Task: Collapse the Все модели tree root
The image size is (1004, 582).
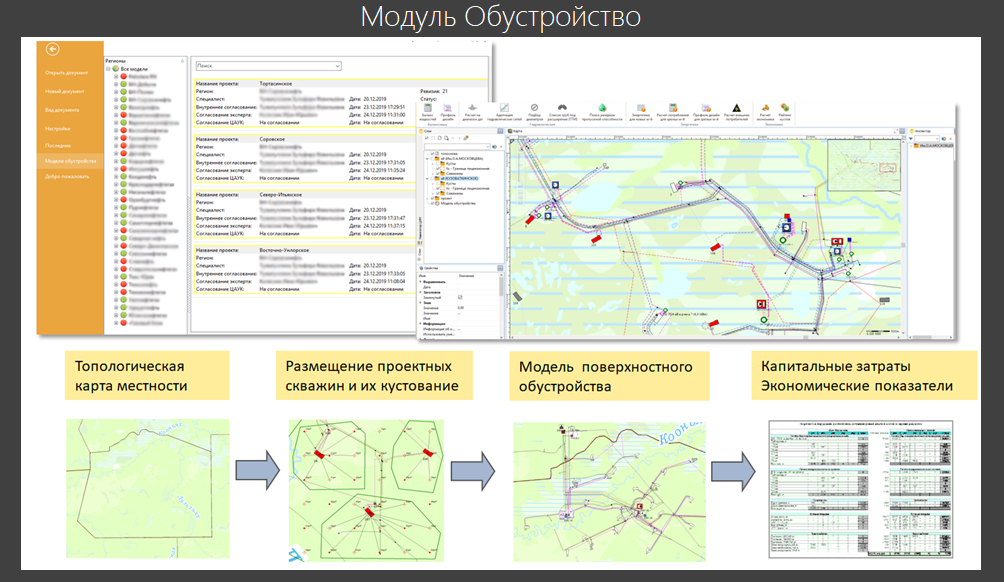Action: coord(108,69)
